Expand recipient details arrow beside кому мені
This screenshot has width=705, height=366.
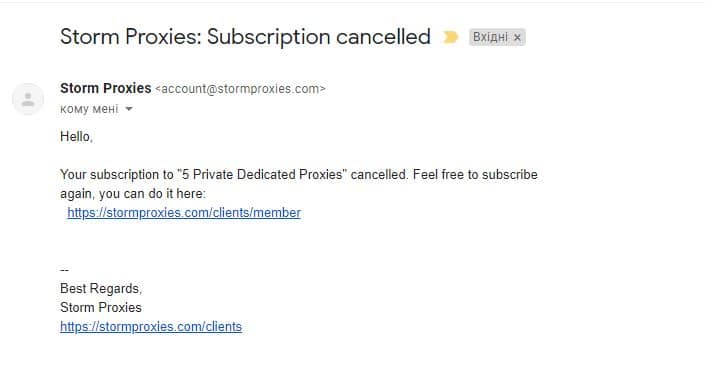tap(129, 109)
